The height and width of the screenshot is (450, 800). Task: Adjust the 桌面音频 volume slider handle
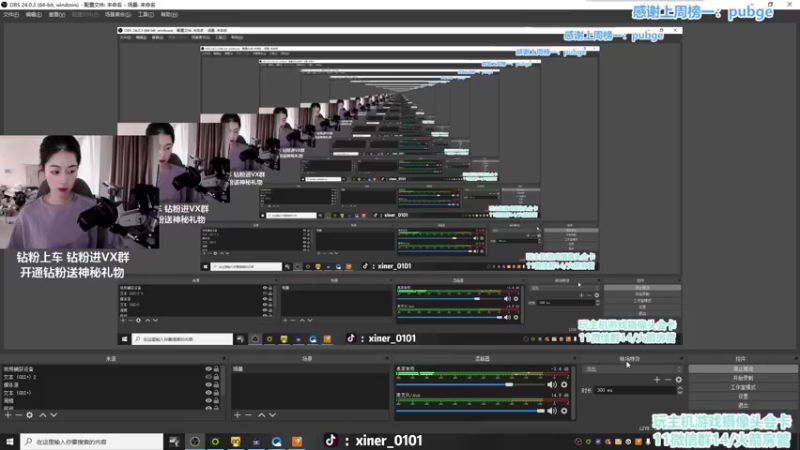pos(509,385)
